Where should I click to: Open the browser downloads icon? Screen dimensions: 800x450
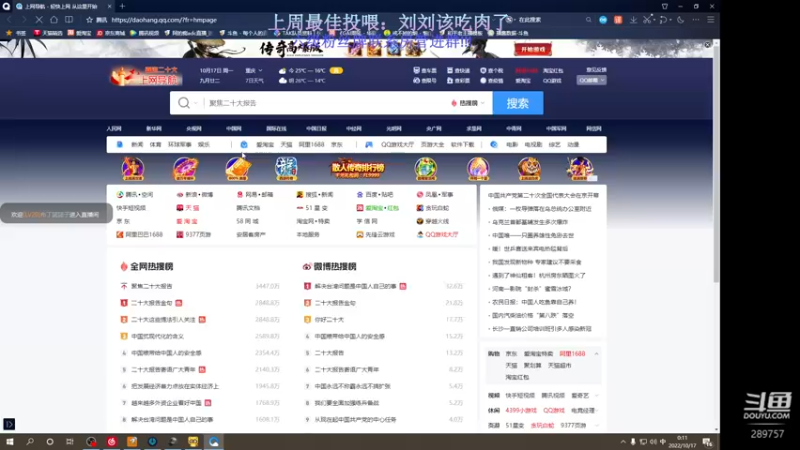click(x=633, y=20)
